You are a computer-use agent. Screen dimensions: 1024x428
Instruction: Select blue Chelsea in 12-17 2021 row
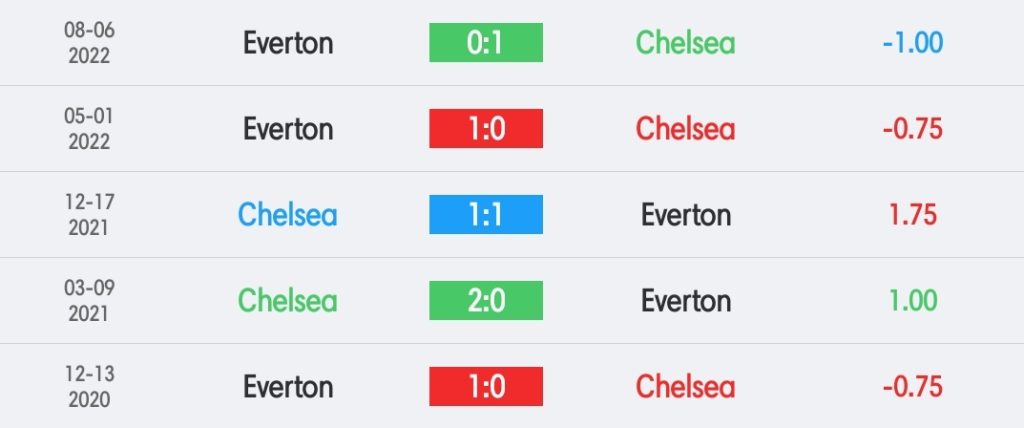point(288,215)
